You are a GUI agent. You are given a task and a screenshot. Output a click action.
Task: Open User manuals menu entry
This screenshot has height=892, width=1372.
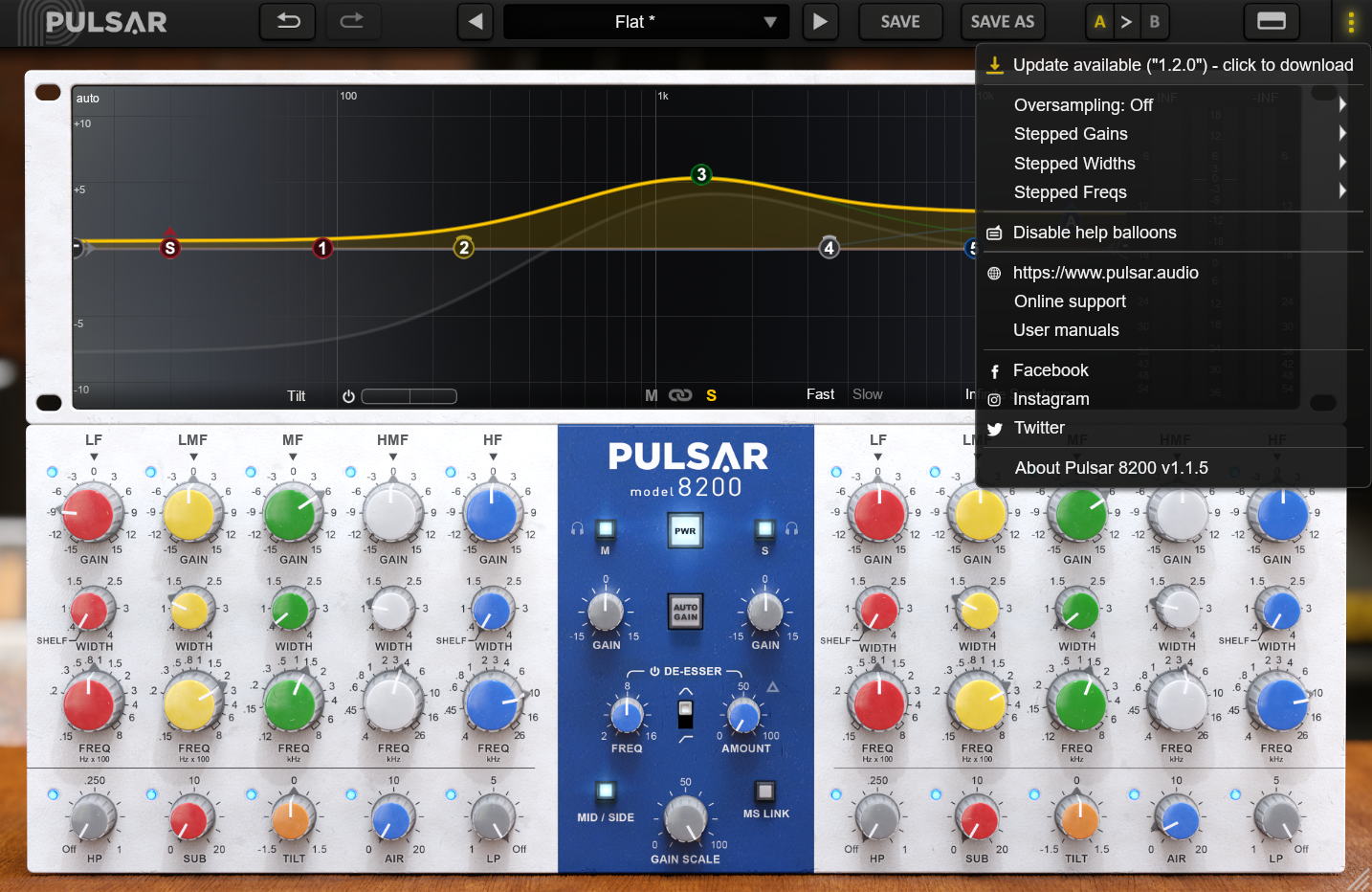tap(1172, 330)
